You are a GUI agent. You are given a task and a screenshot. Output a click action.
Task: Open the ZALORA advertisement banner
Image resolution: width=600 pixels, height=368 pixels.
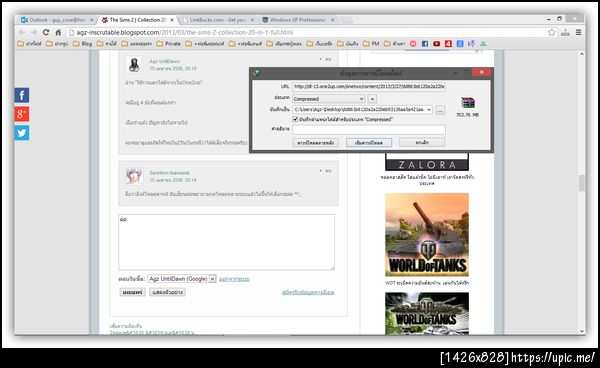[x=427, y=162]
